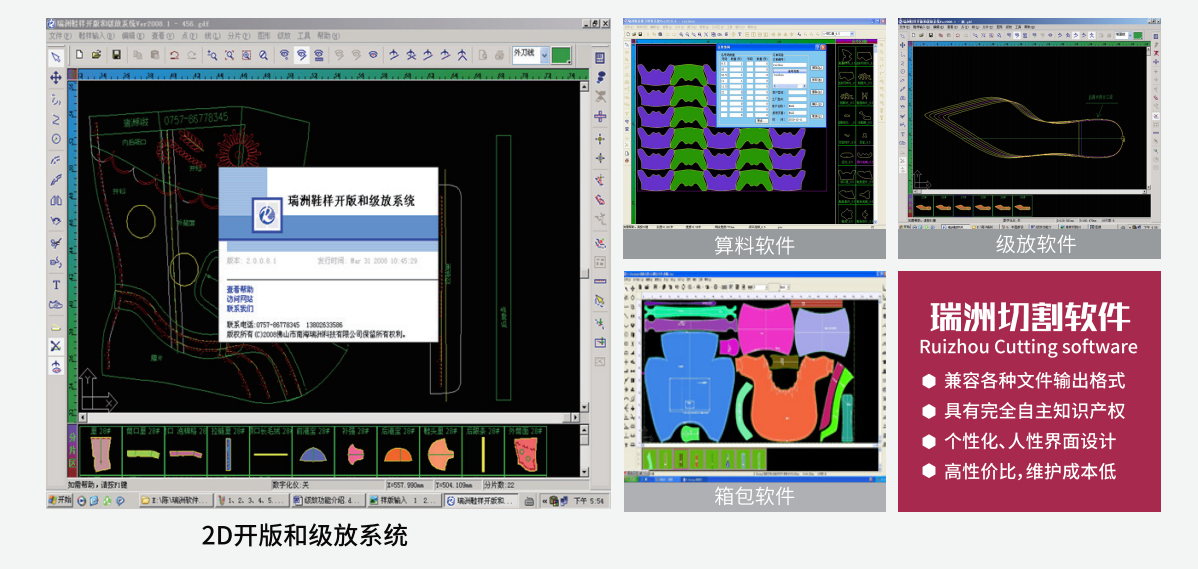
Task: Select the T text tool
Action: (x=56, y=284)
